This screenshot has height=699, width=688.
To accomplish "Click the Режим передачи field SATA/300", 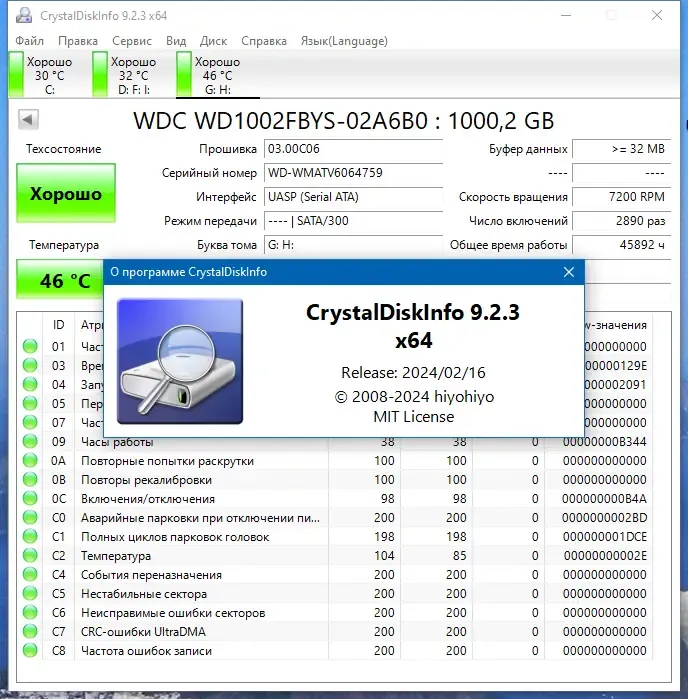I will pyautogui.click(x=353, y=221).
